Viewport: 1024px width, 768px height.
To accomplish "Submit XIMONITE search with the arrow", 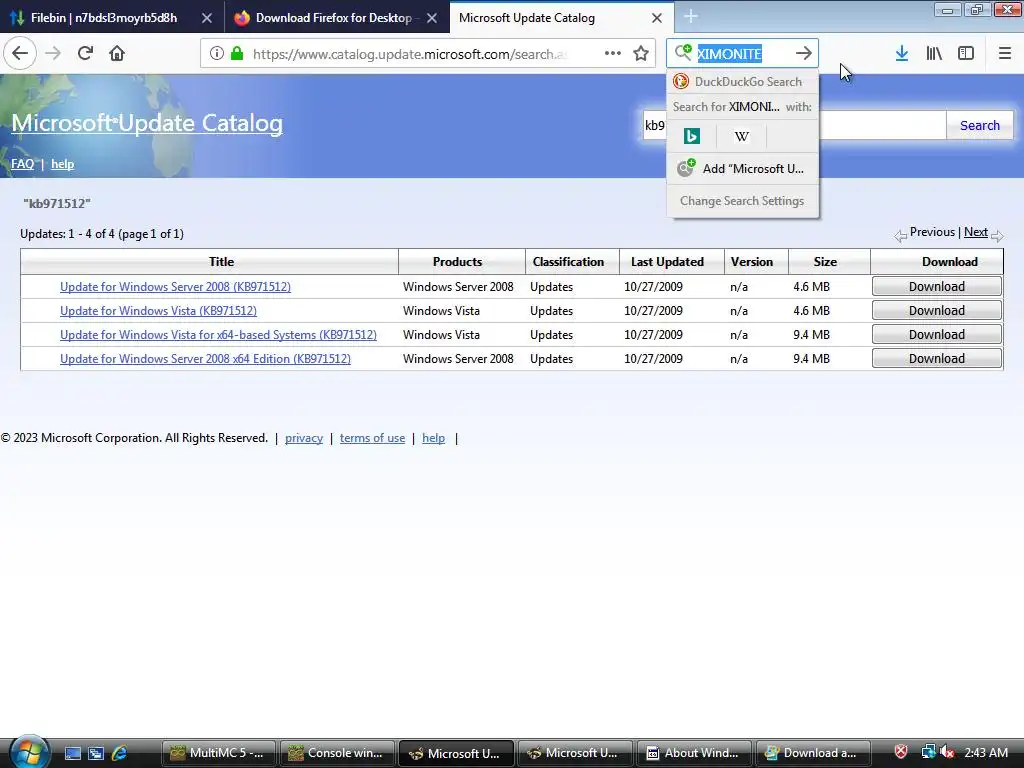I will click(x=804, y=54).
